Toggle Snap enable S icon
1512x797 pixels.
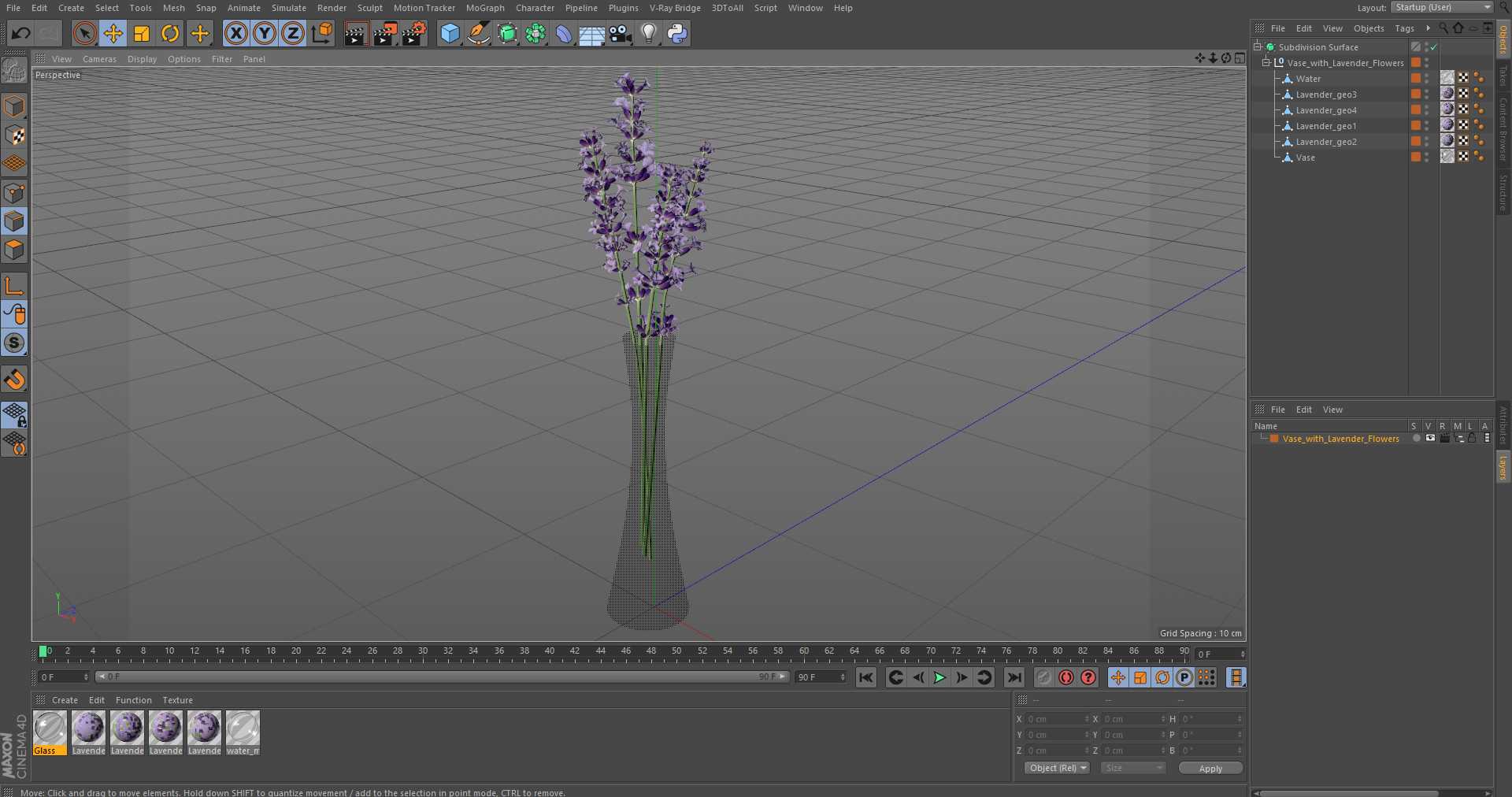click(x=14, y=343)
